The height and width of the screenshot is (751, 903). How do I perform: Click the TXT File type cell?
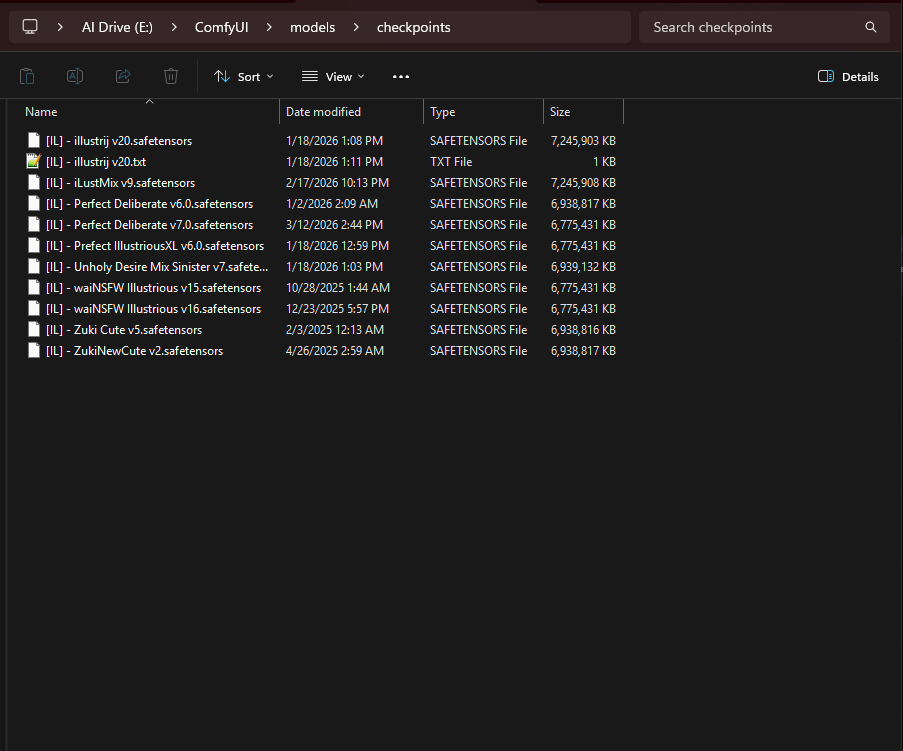451,161
